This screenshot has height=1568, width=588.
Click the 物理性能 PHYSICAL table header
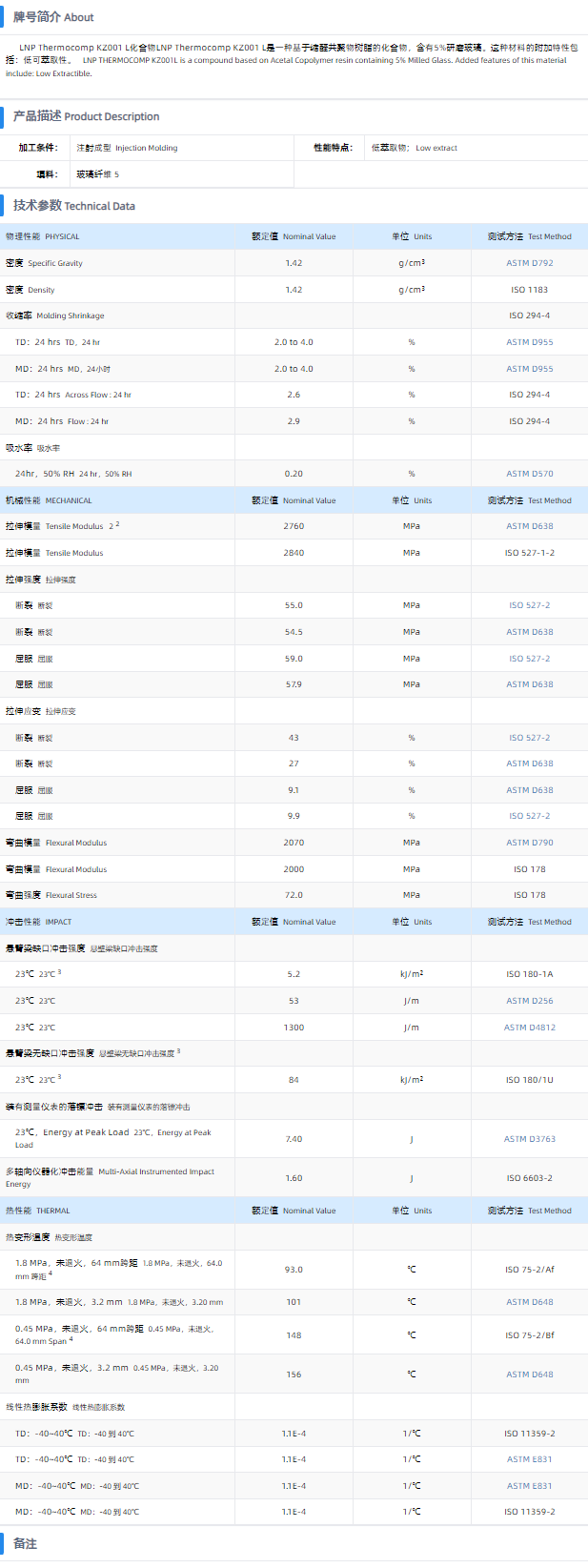coord(43,236)
